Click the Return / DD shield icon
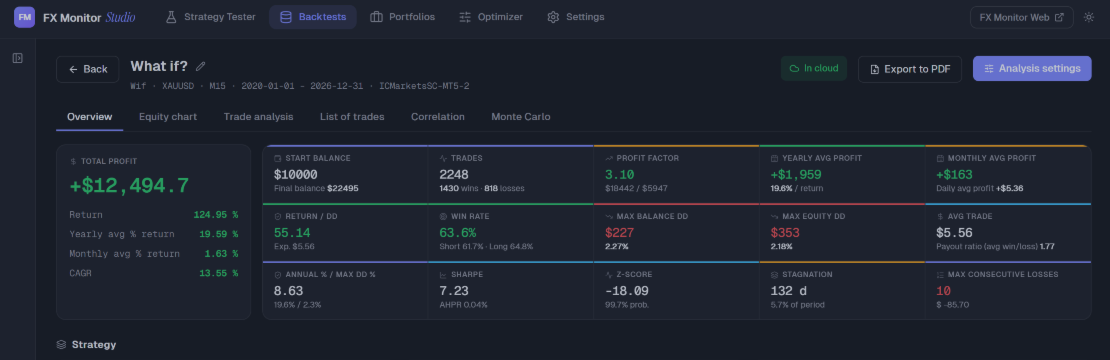The image size is (1110, 360). pos(278,216)
